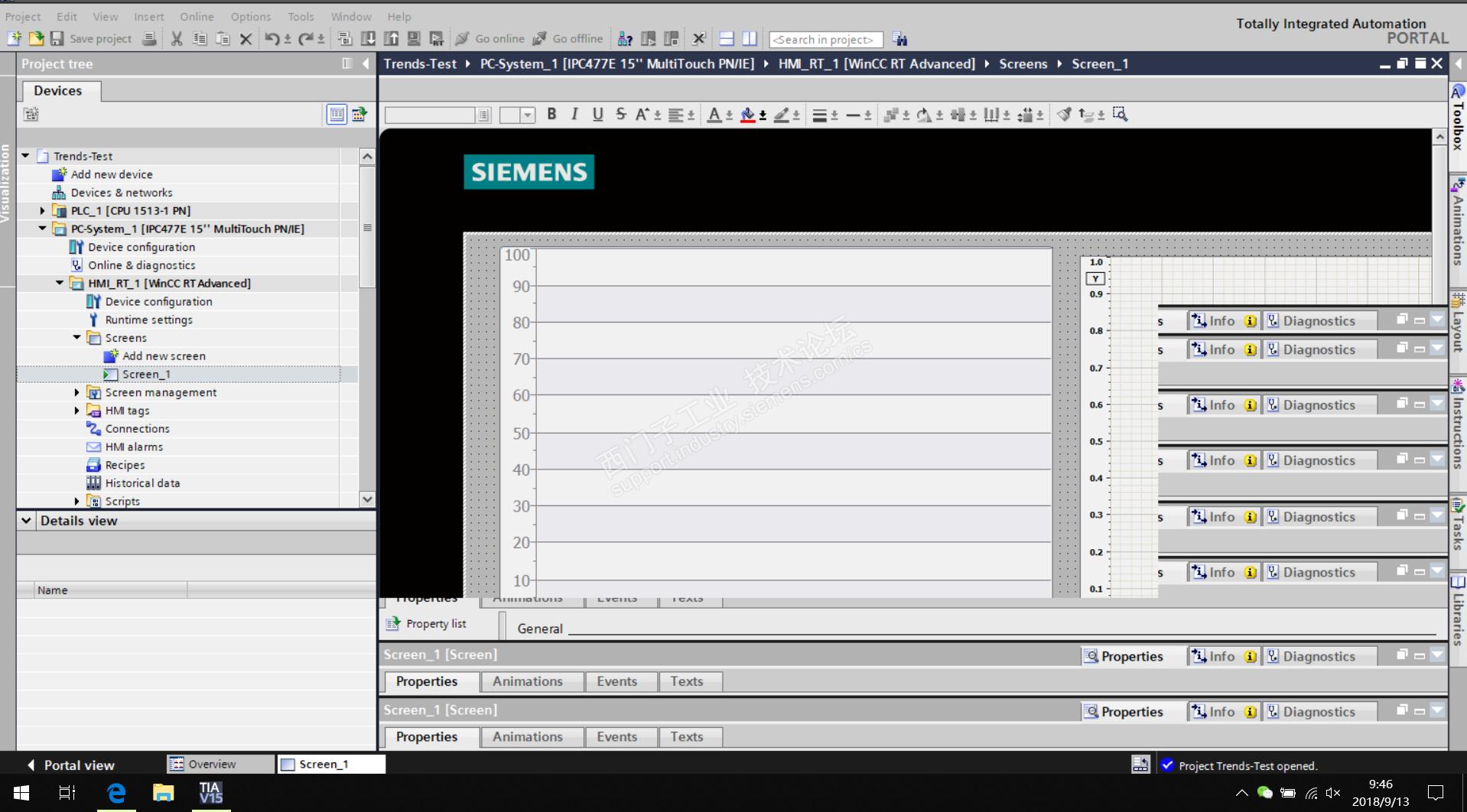Click the Compile icon
This screenshot has height=812, width=1467.
point(345,38)
